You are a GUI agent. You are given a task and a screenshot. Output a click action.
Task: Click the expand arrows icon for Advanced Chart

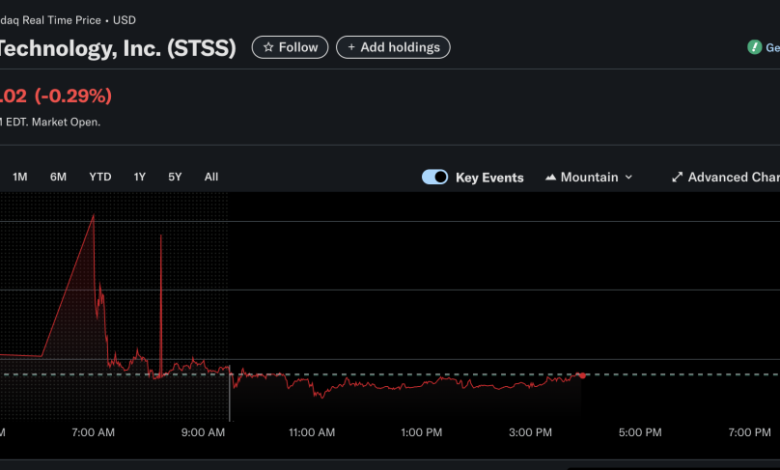coord(677,177)
